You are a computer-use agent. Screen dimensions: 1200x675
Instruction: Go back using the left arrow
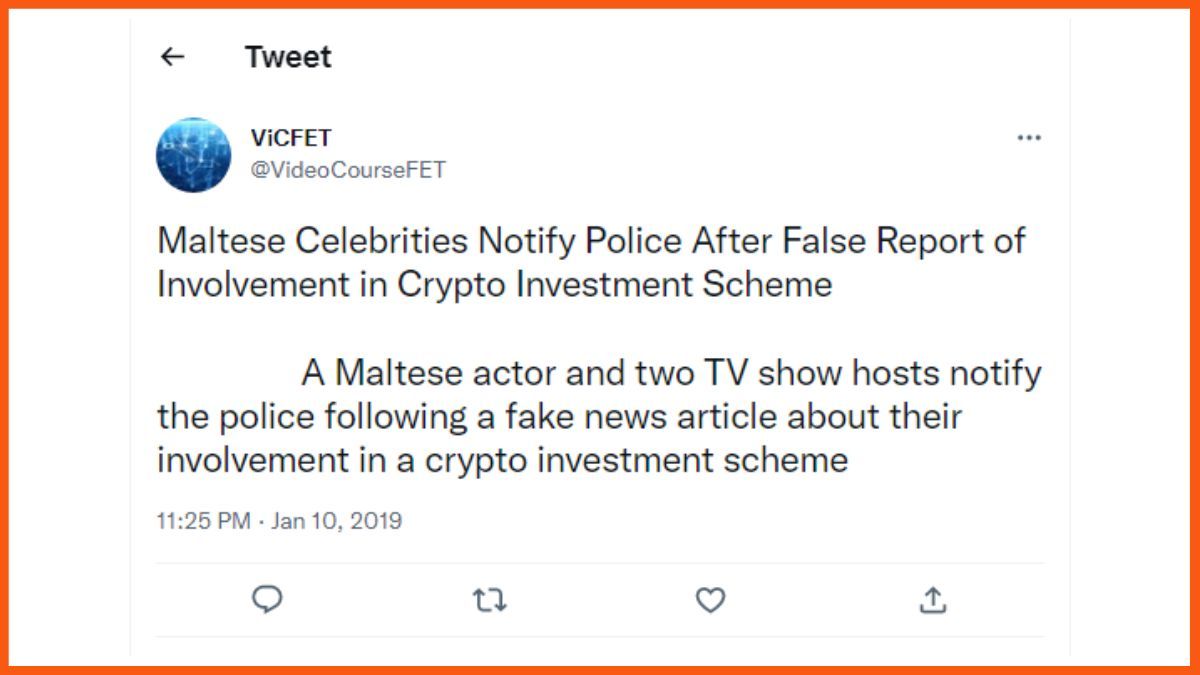(173, 57)
